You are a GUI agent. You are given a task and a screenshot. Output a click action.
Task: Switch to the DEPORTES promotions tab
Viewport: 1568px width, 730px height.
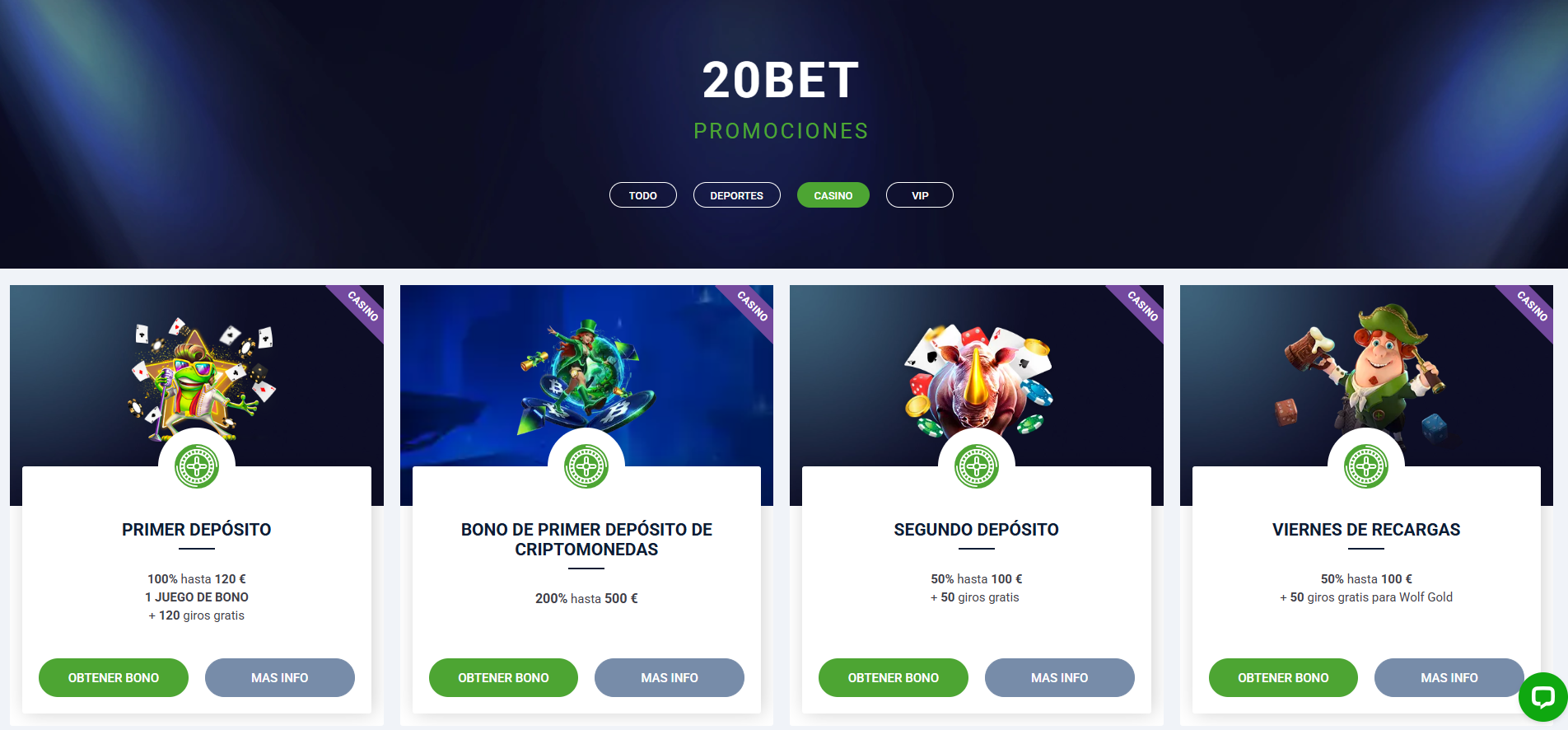(x=737, y=195)
